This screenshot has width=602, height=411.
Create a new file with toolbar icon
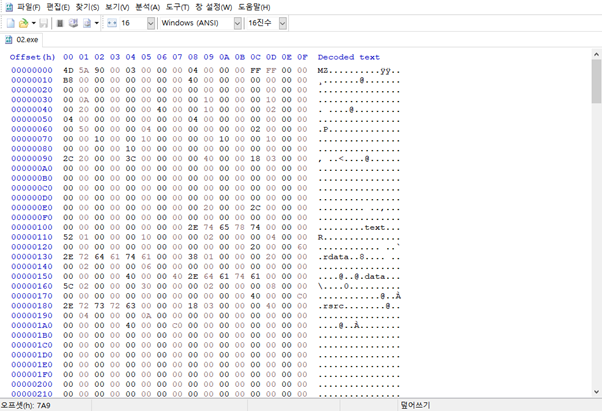tap(11, 23)
